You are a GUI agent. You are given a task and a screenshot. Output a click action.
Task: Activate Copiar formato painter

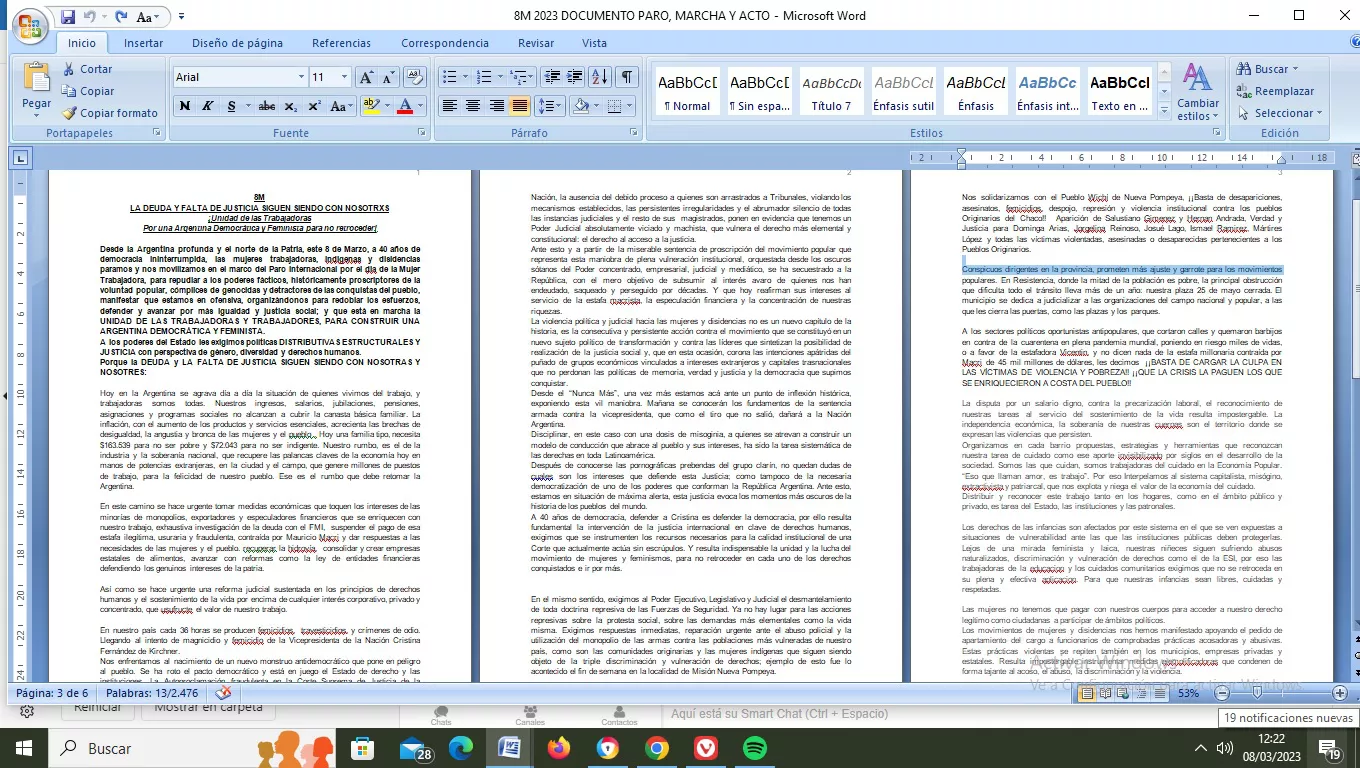110,113
